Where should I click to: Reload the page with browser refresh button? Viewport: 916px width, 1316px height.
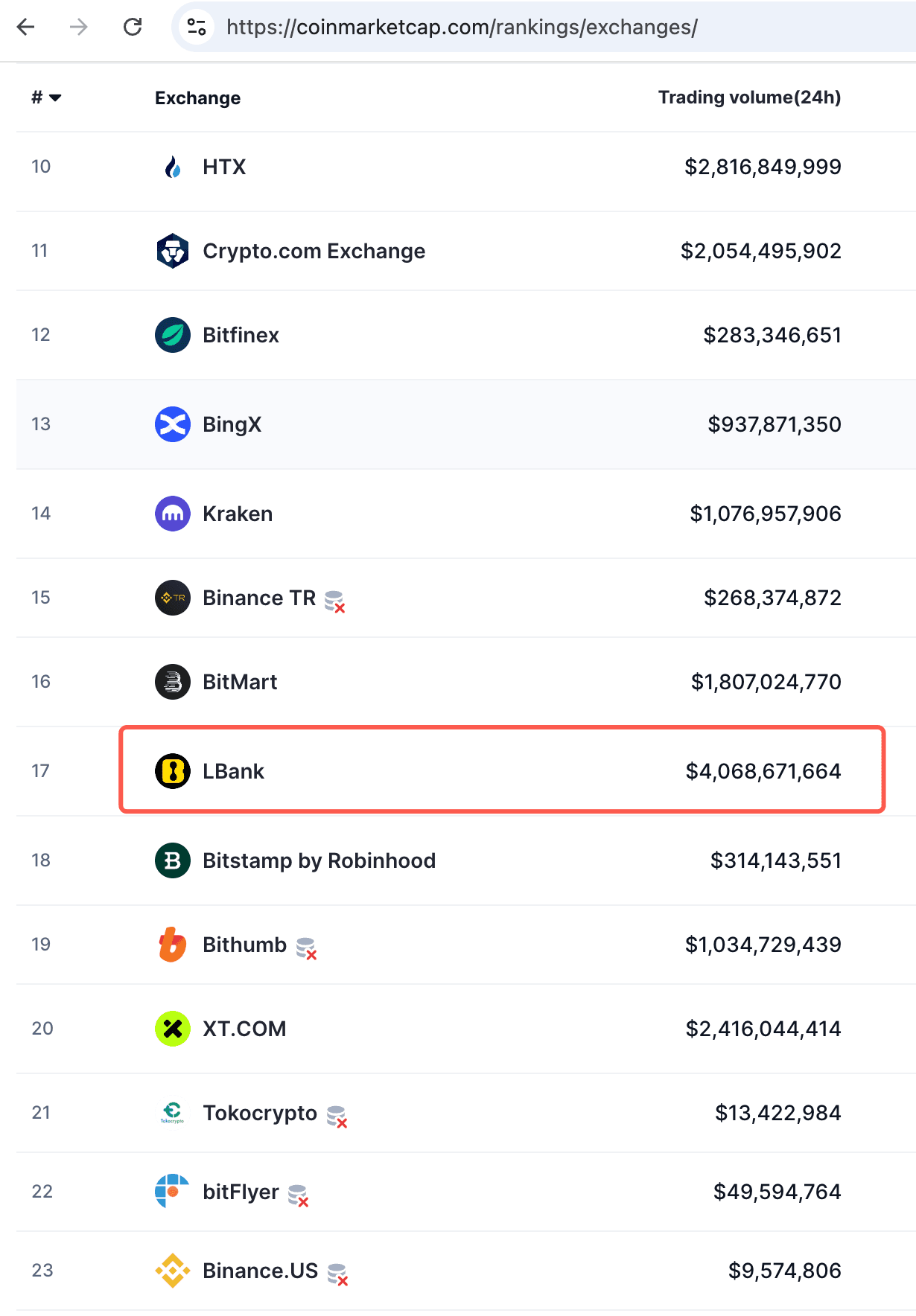click(x=133, y=28)
